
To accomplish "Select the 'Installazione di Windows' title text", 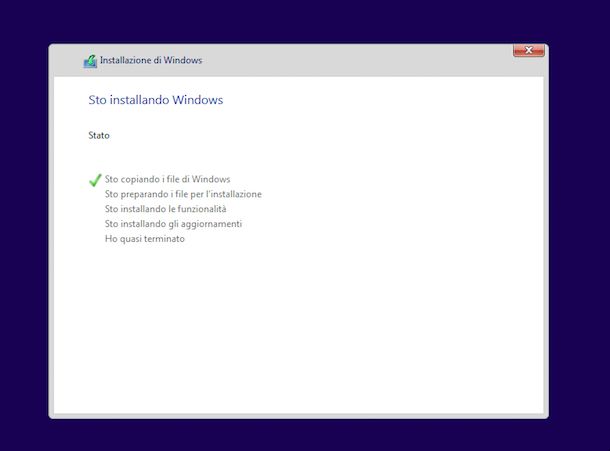I will tap(151, 60).
